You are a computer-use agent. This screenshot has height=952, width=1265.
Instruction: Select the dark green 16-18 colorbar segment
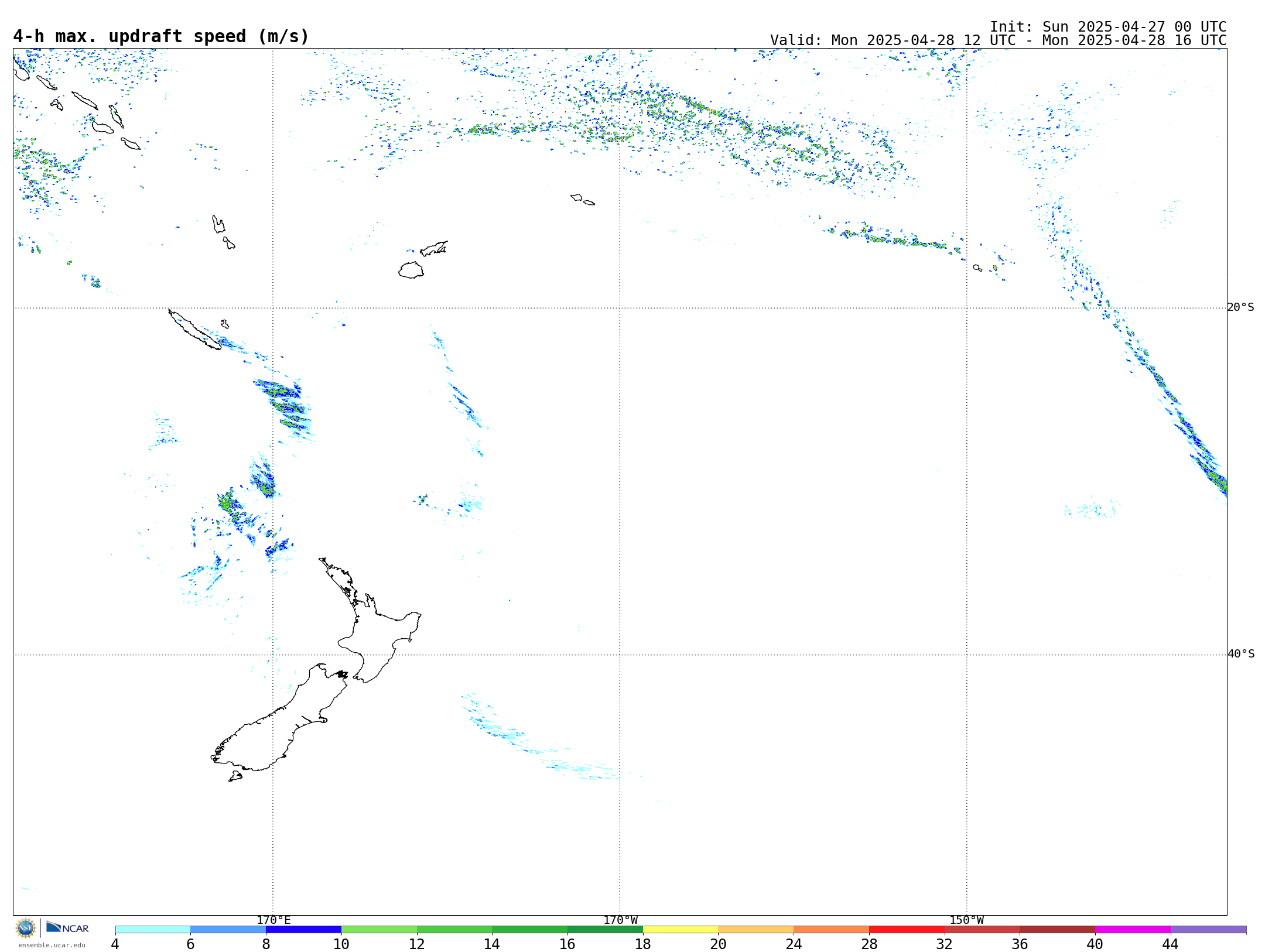(605, 930)
